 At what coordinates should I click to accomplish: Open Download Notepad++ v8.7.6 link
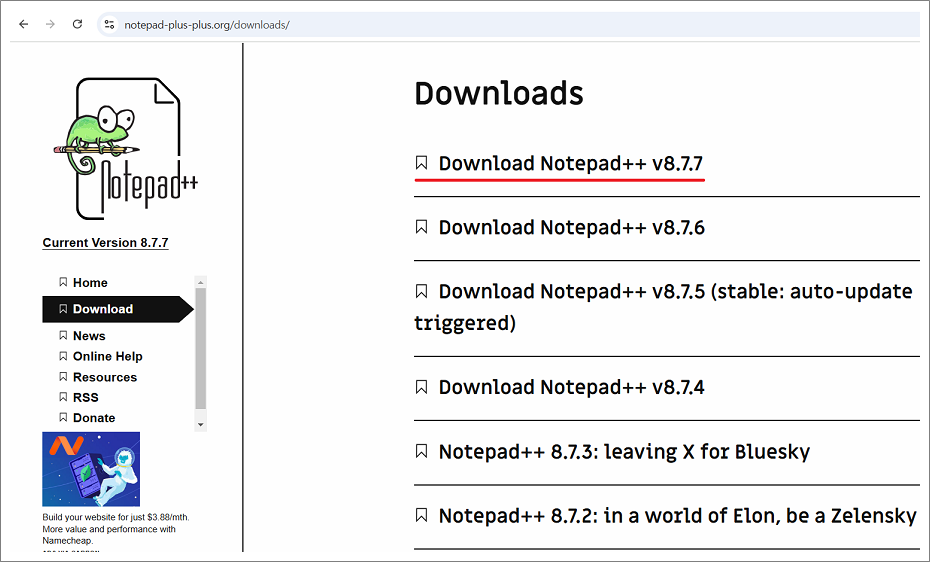point(571,227)
